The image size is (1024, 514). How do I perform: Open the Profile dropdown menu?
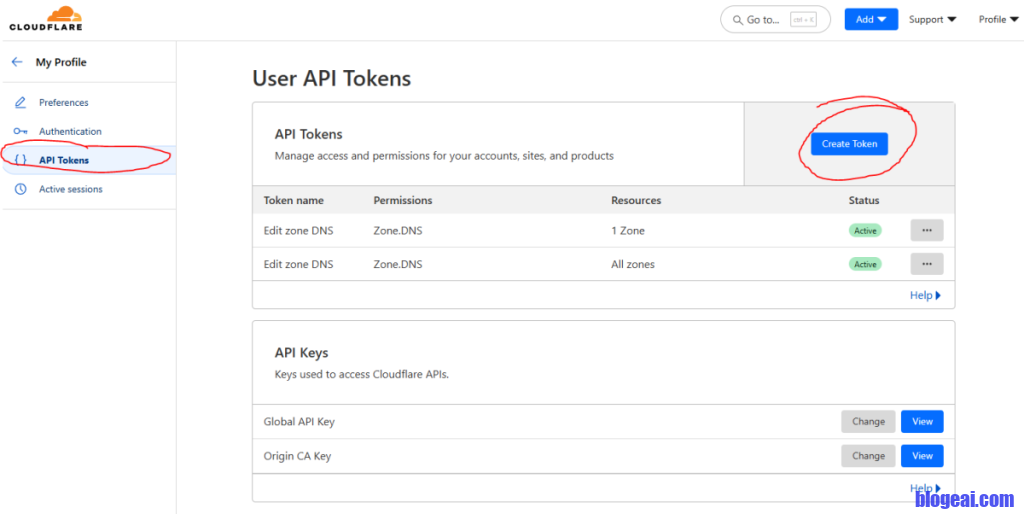(998, 19)
